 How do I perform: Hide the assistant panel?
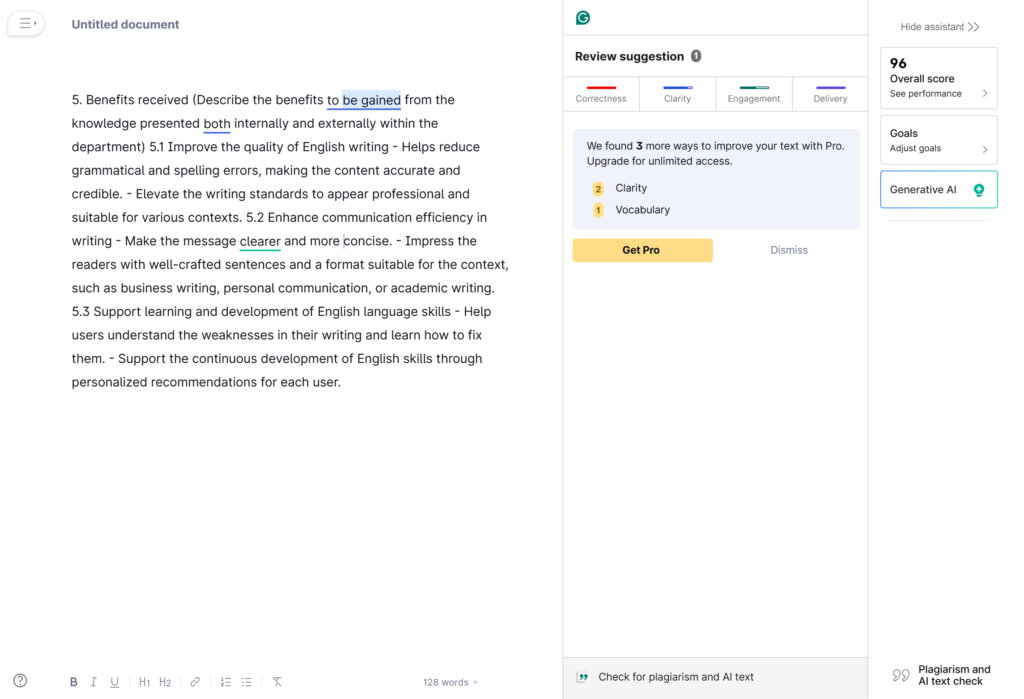tap(939, 27)
